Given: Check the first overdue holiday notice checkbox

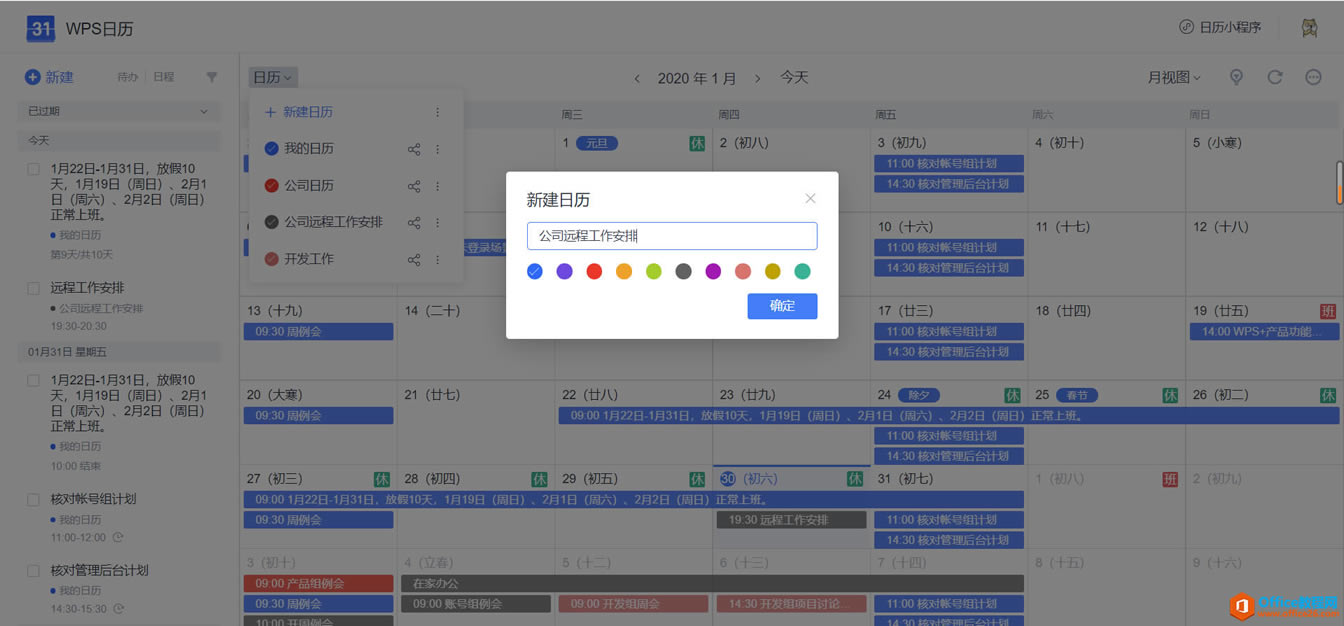Looking at the screenshot, I should pos(33,169).
